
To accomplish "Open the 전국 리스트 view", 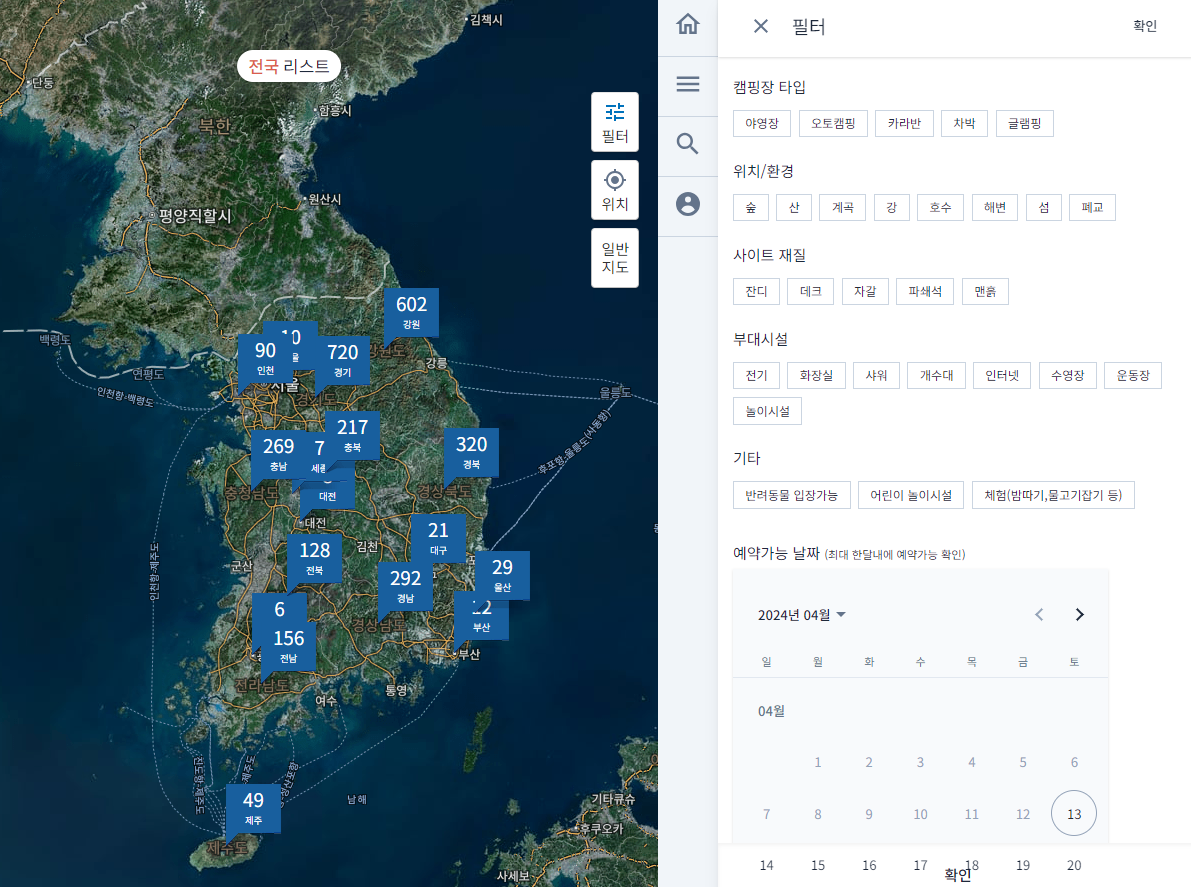I will pos(289,66).
